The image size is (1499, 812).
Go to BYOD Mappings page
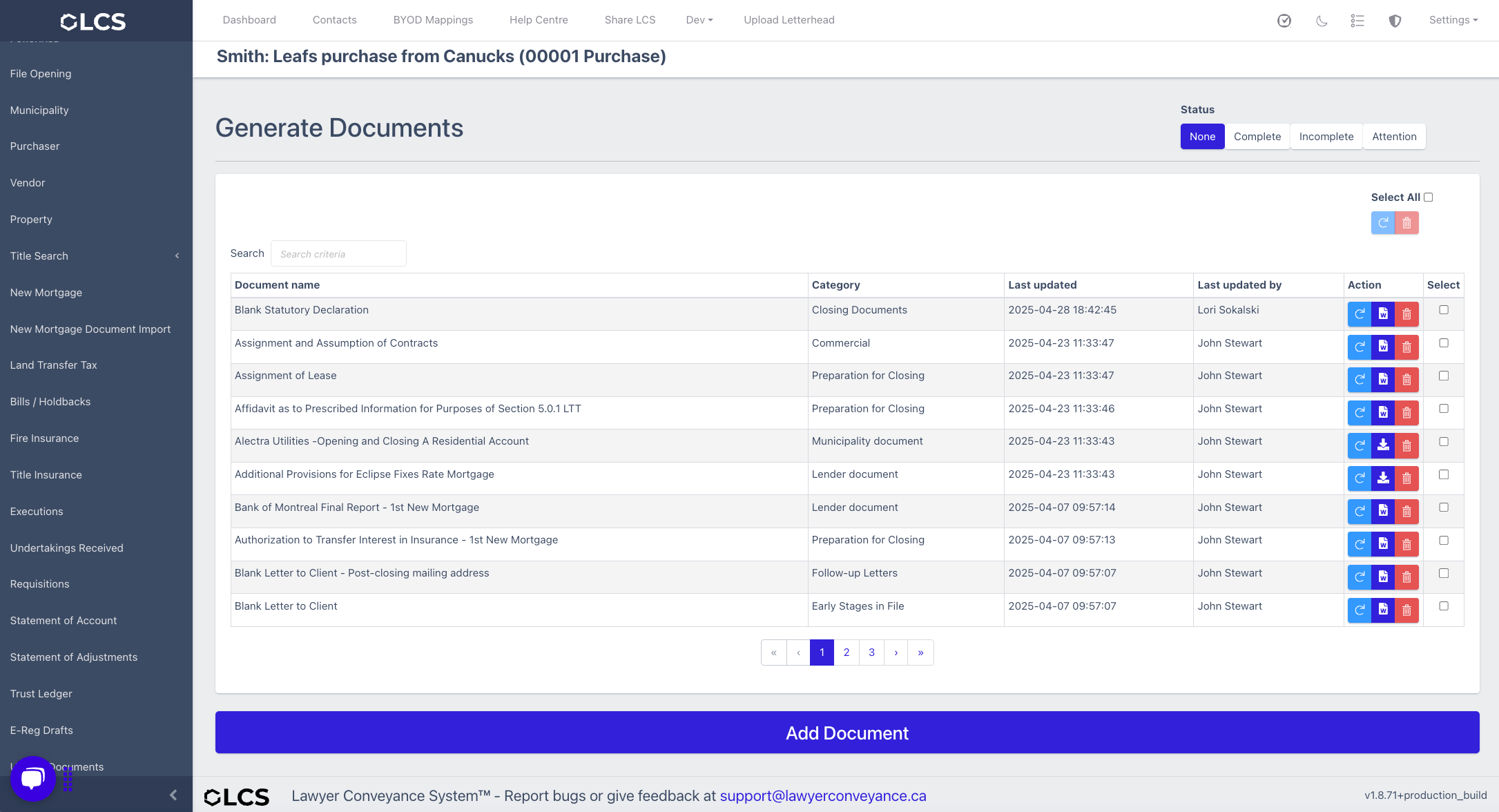(433, 20)
